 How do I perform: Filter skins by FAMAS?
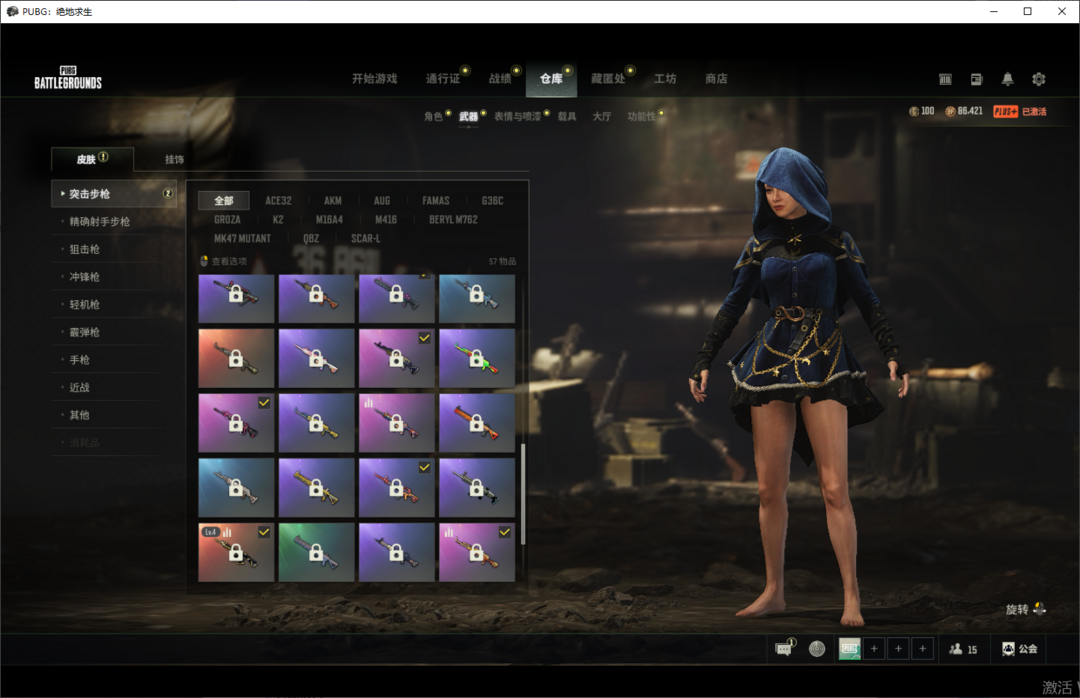point(436,201)
